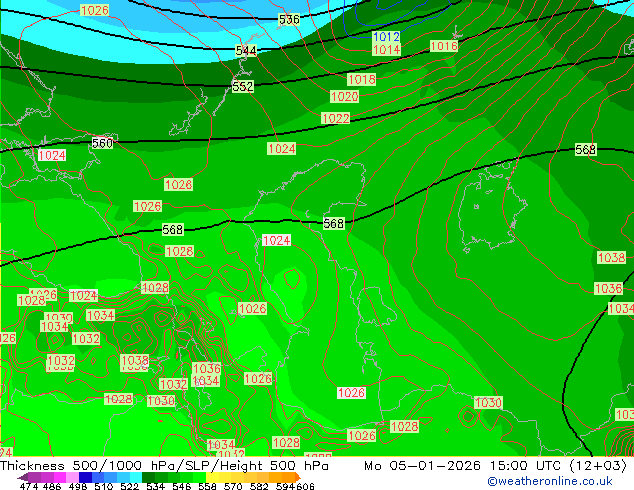Screen dimensions: 634x490
Task: Click the forecast date 'Mo 05-01-2026 15:00 UTC (12+03)'
Action: point(495,466)
